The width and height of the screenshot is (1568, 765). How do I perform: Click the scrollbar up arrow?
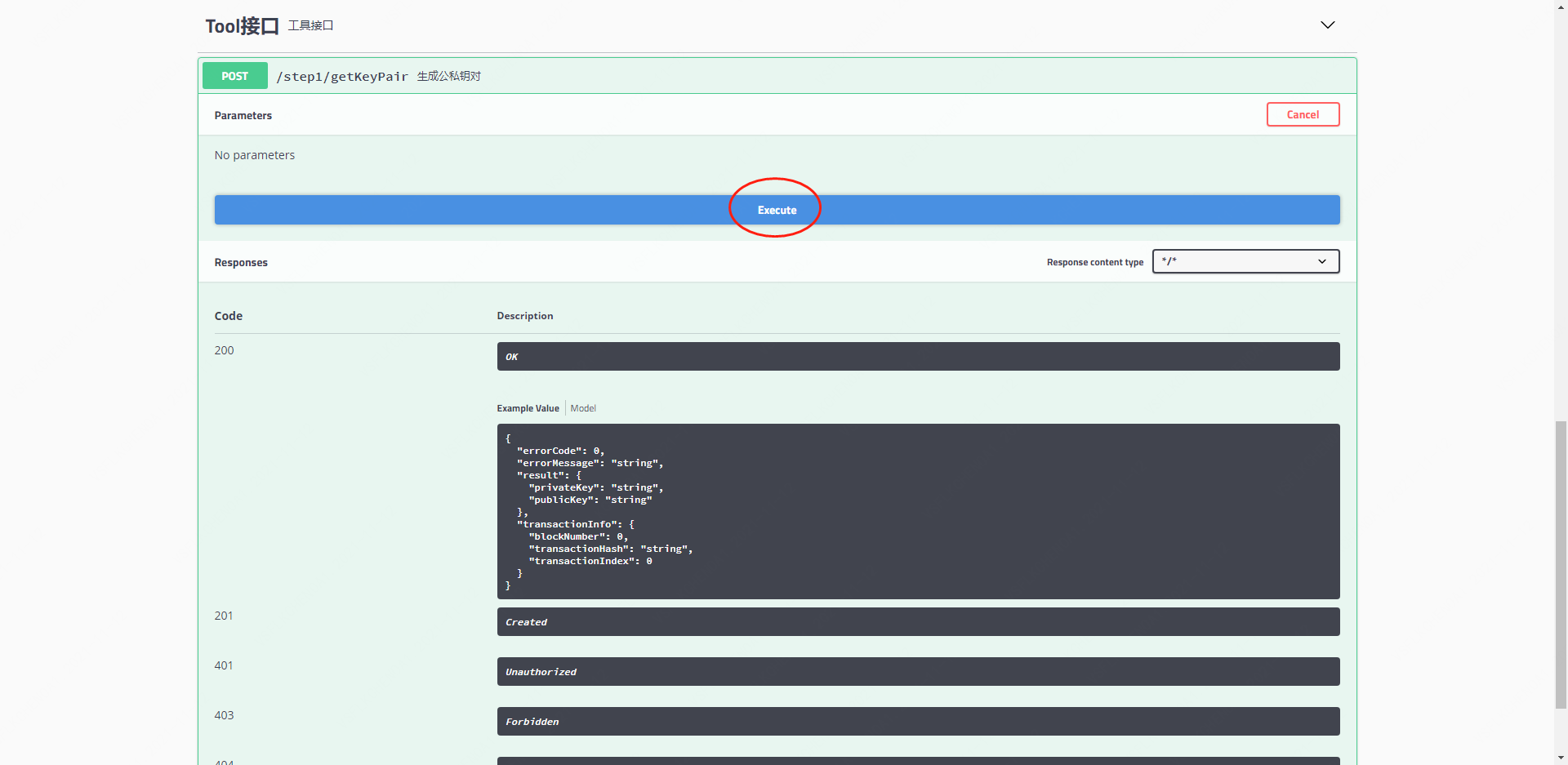1561,7
